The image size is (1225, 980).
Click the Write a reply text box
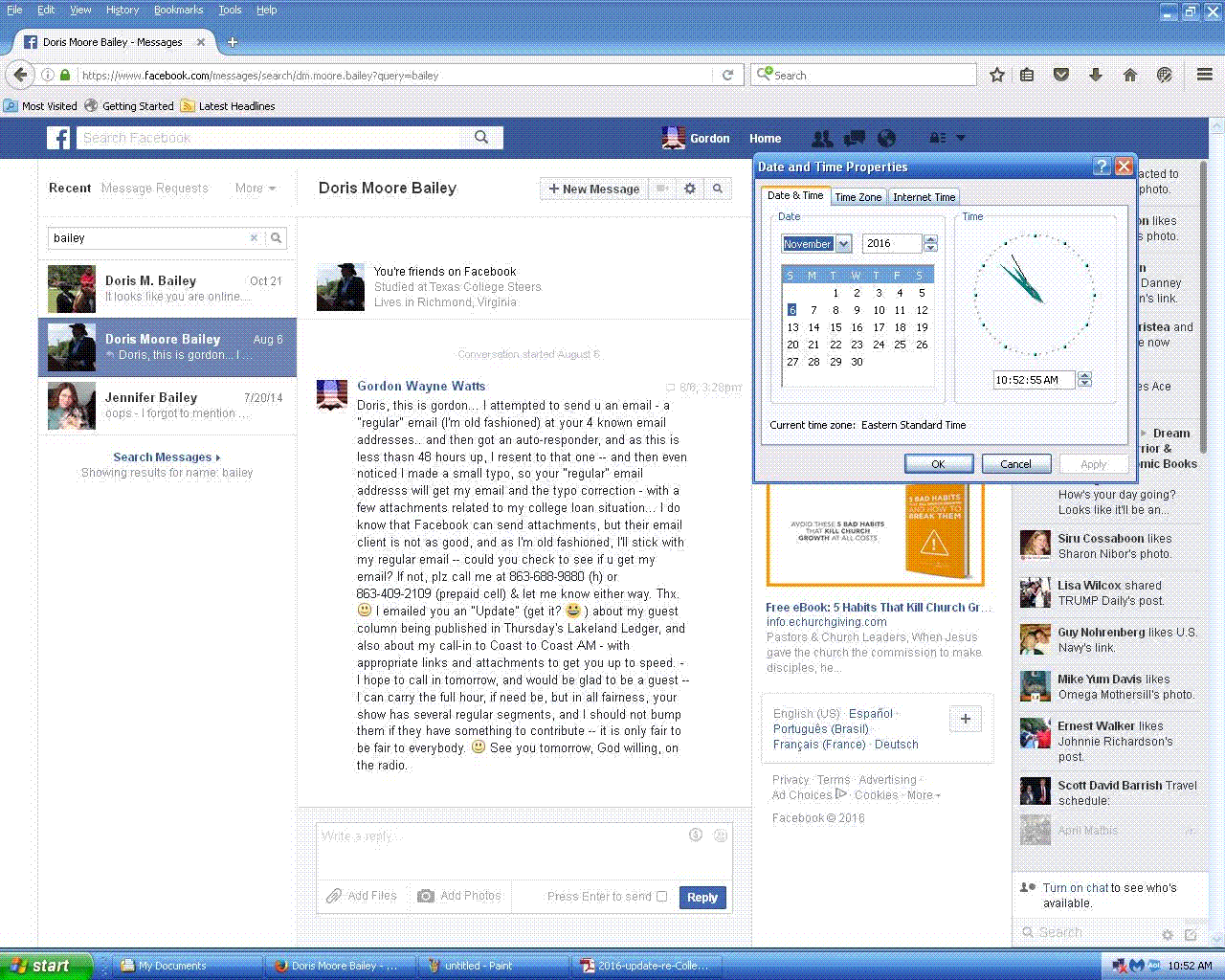click(x=507, y=847)
